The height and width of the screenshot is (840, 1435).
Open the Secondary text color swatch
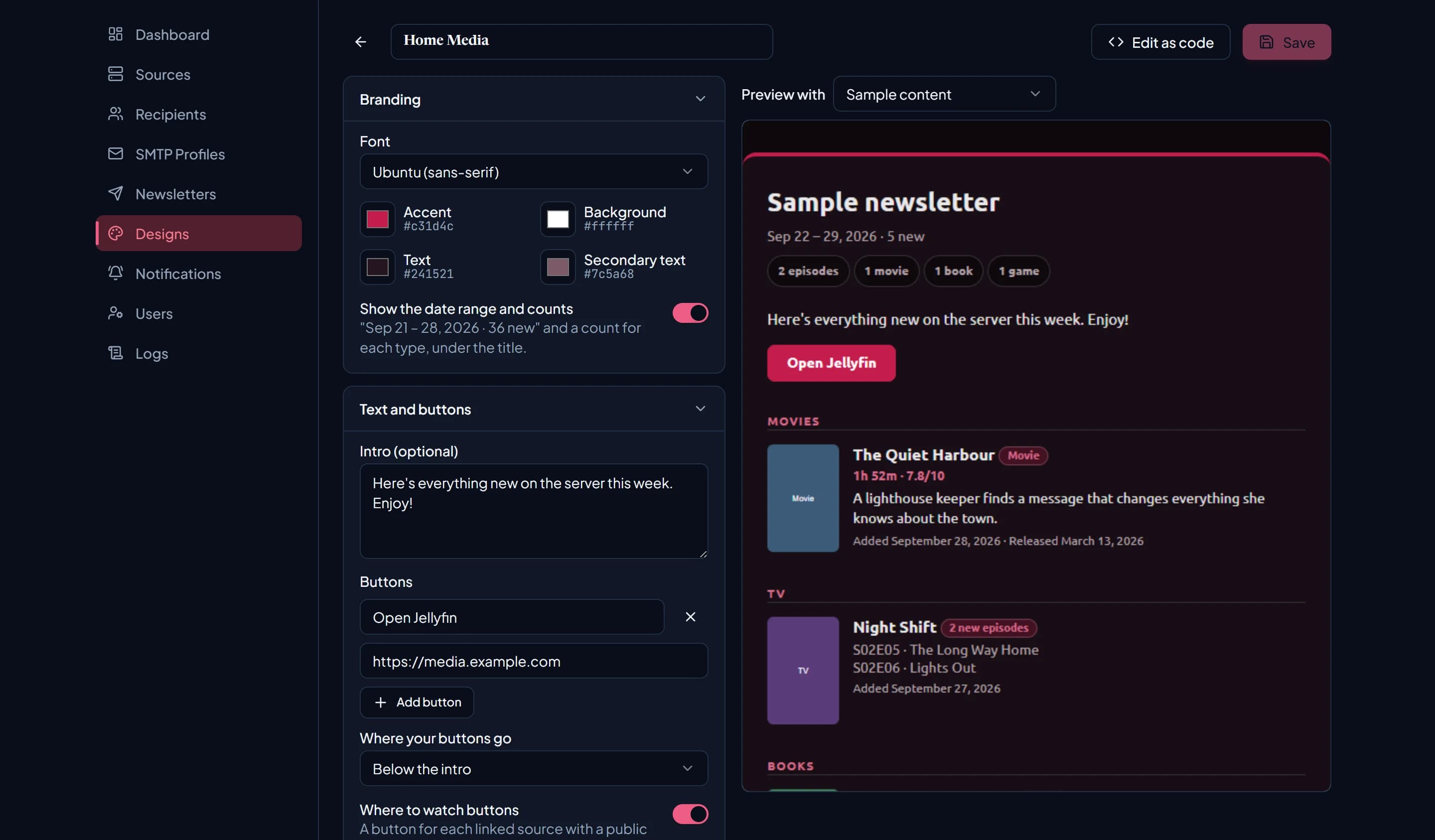[558, 267]
